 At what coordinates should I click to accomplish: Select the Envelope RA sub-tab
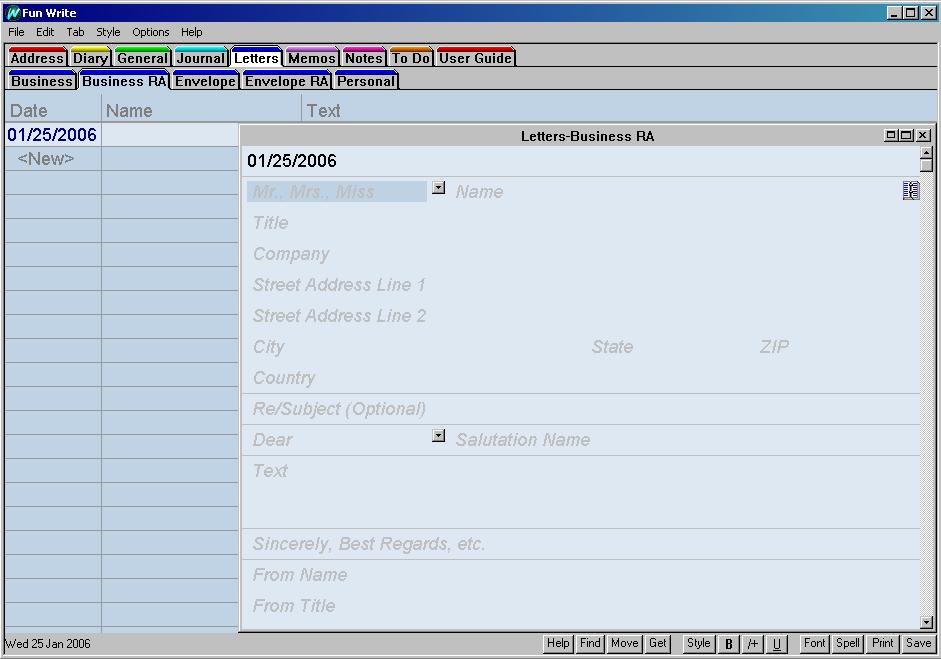[287, 80]
